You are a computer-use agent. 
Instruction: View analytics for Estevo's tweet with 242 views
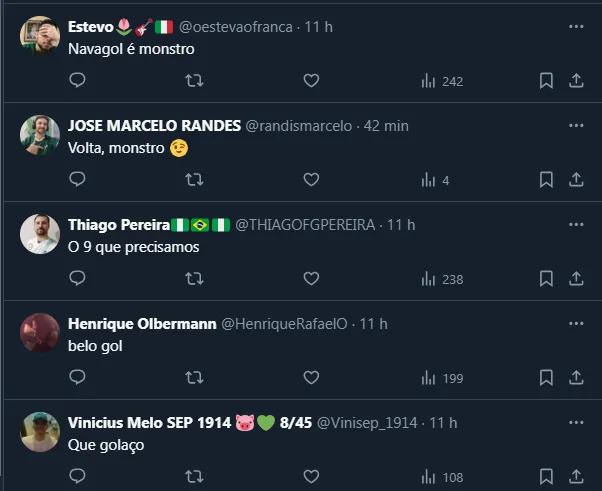tap(441, 81)
